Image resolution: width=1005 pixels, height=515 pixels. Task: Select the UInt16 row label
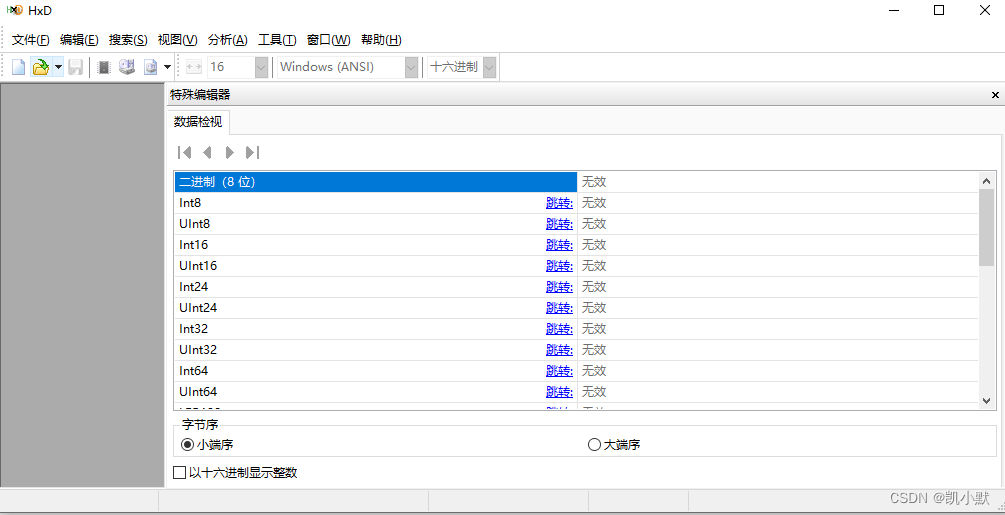[198, 266]
